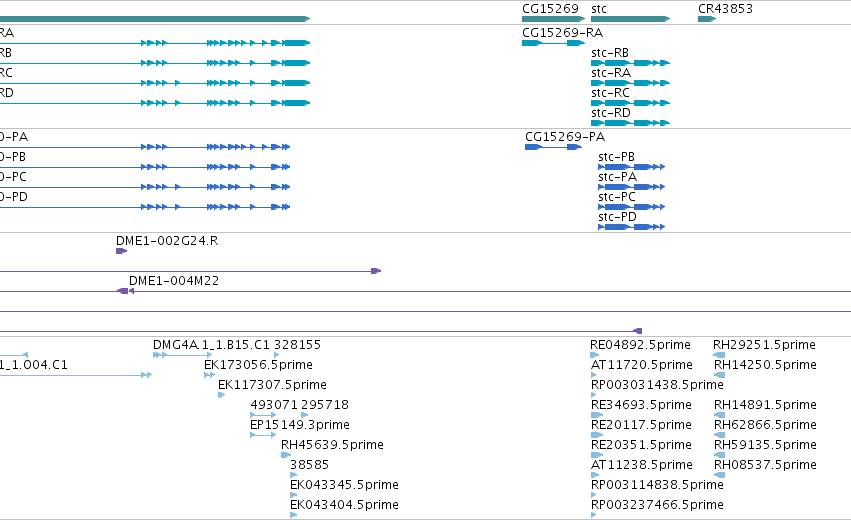Select EK117307.5prime EST label
Viewport: 851px width, 520px height.
tap(272, 385)
